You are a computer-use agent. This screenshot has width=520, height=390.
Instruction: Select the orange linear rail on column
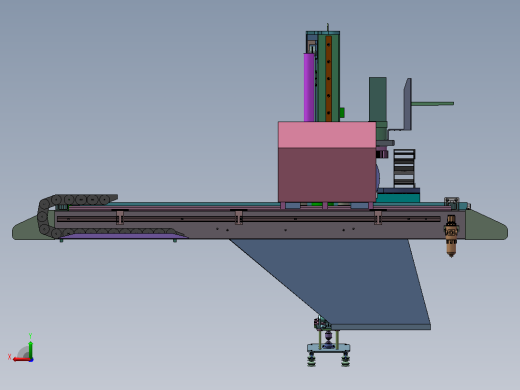click(x=329, y=79)
